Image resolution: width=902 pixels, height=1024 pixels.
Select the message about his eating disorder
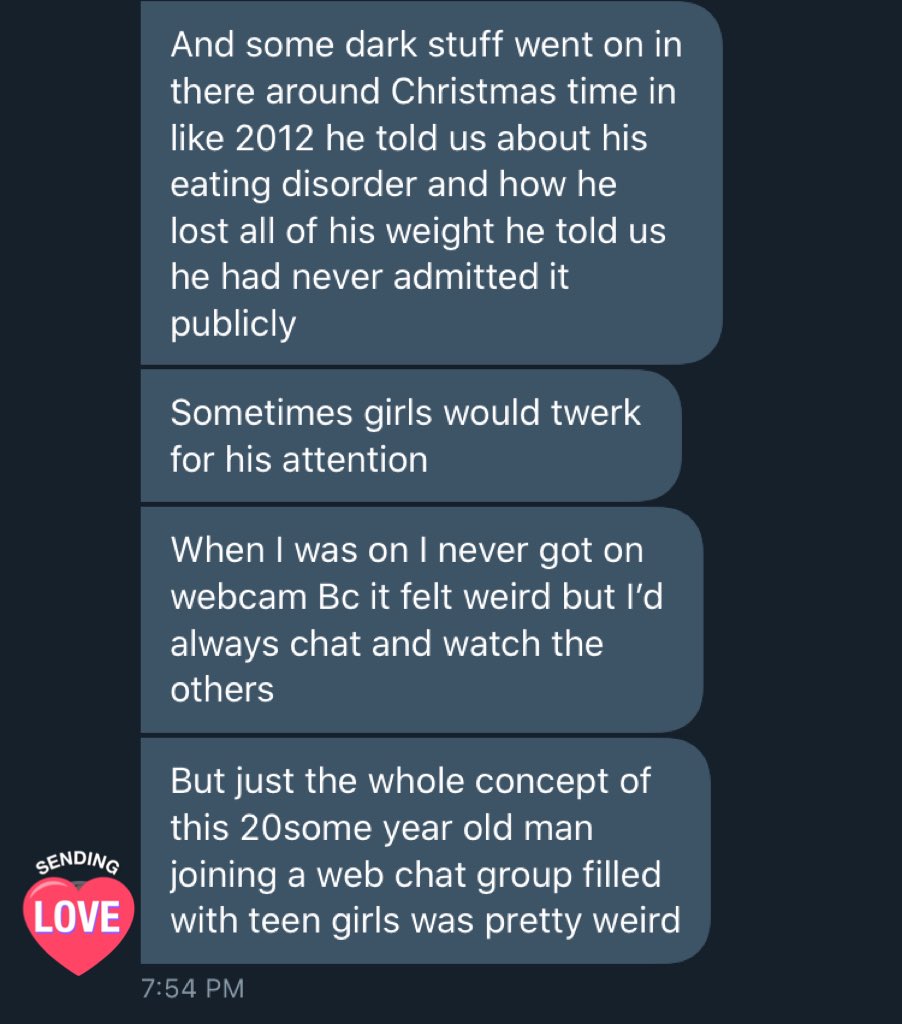click(430, 183)
